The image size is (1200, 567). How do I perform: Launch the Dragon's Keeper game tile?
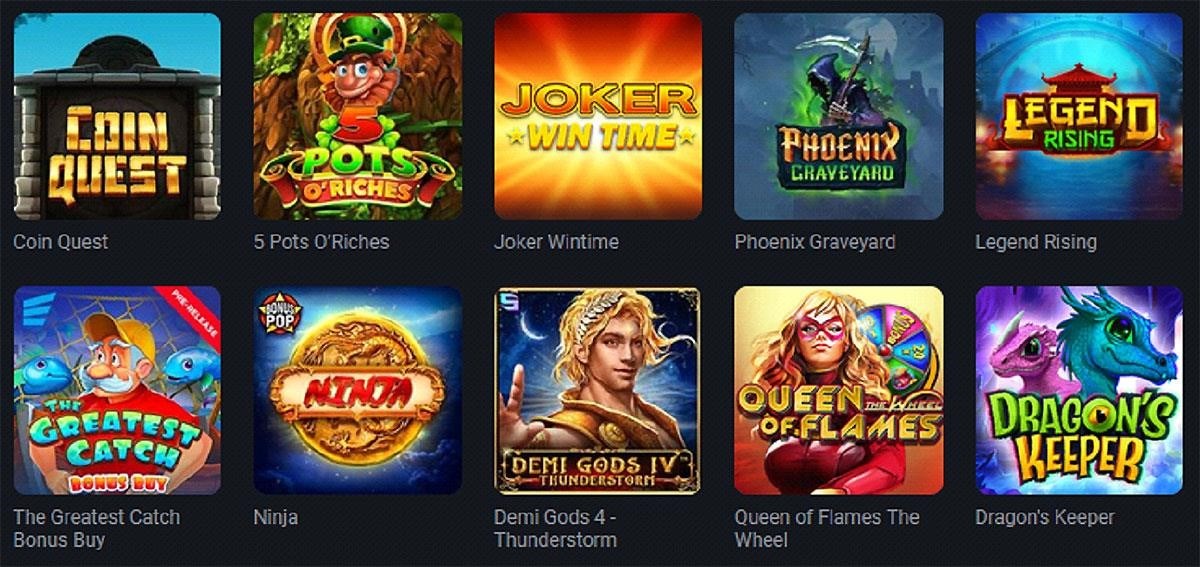coord(1079,390)
